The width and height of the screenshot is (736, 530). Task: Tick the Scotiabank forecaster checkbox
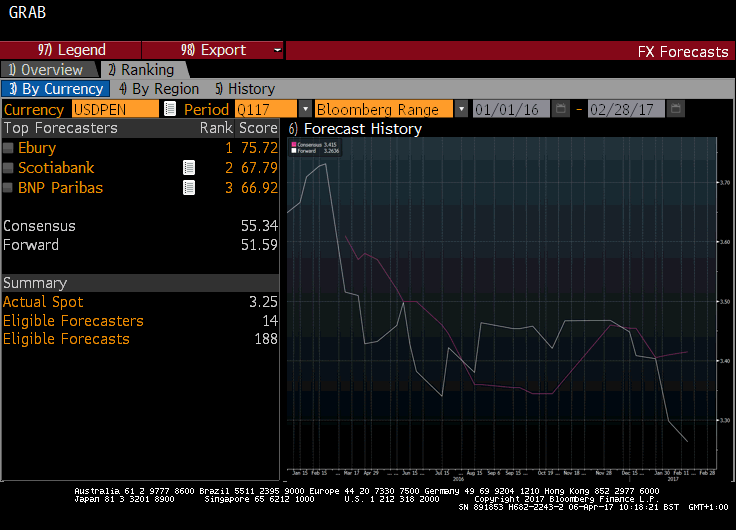[x=8, y=168]
